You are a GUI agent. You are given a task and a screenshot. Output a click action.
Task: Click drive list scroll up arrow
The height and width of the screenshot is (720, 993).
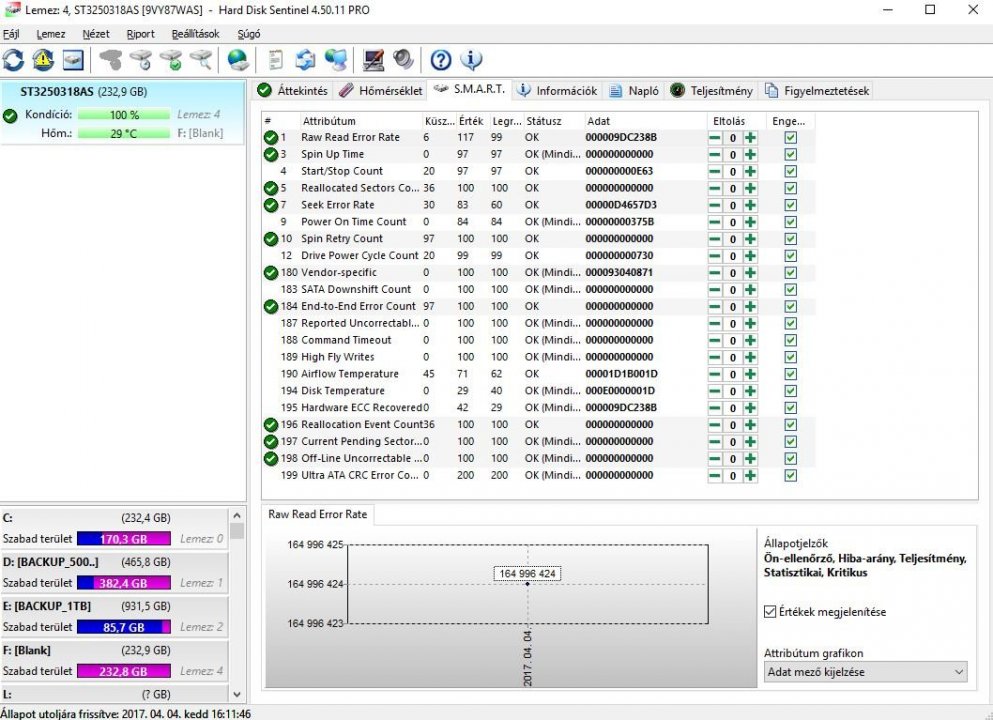tap(237, 515)
